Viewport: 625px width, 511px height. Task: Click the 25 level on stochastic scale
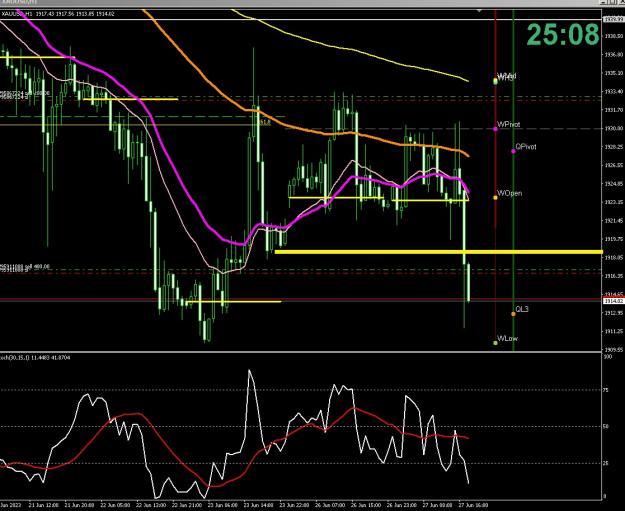(x=606, y=463)
